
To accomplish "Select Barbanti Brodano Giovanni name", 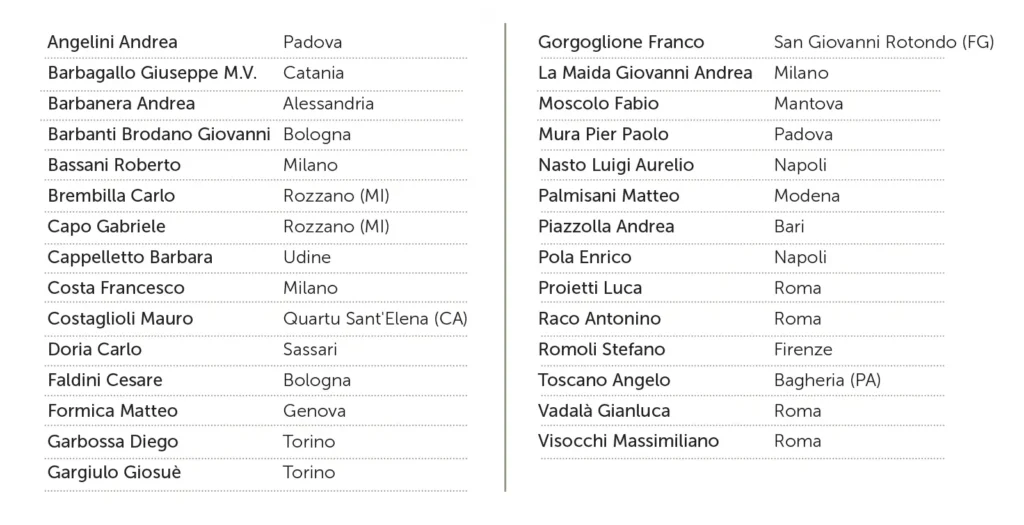I will (159, 134).
